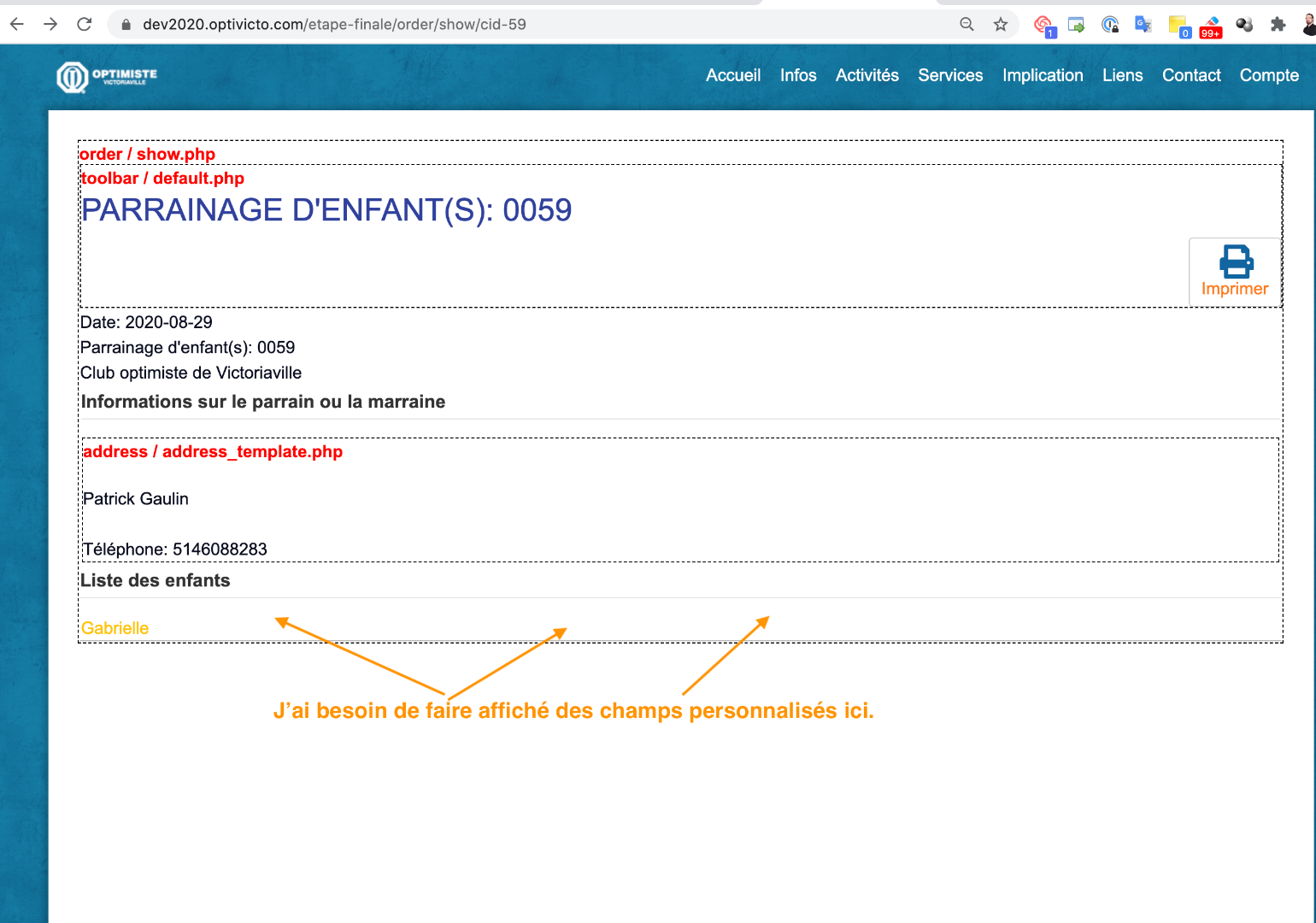Open the zoom magnifier in address bar
Viewport: 1316px width, 923px height.
[966, 24]
